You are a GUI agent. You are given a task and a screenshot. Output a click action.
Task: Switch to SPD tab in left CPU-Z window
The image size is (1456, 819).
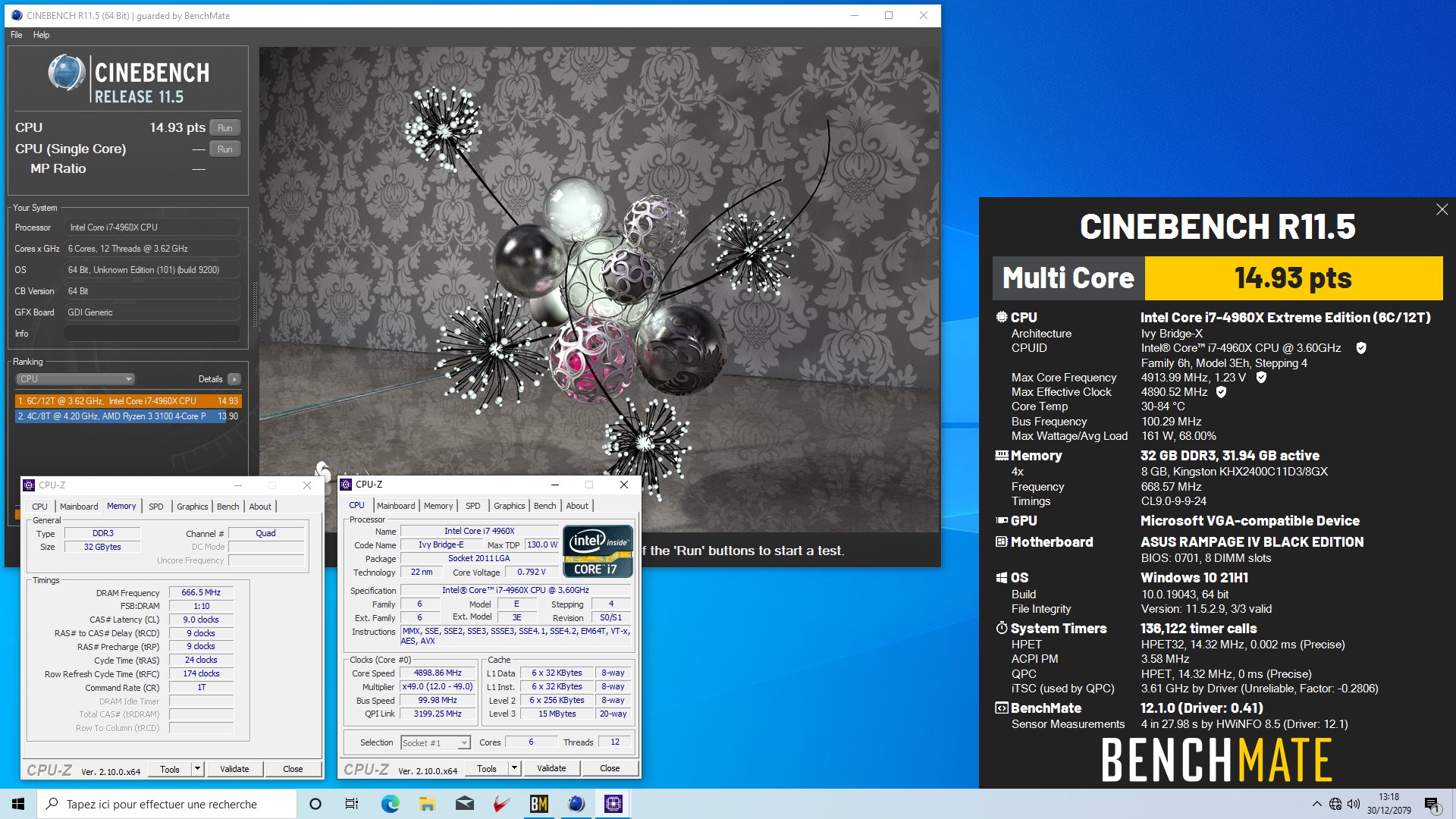coord(156,507)
